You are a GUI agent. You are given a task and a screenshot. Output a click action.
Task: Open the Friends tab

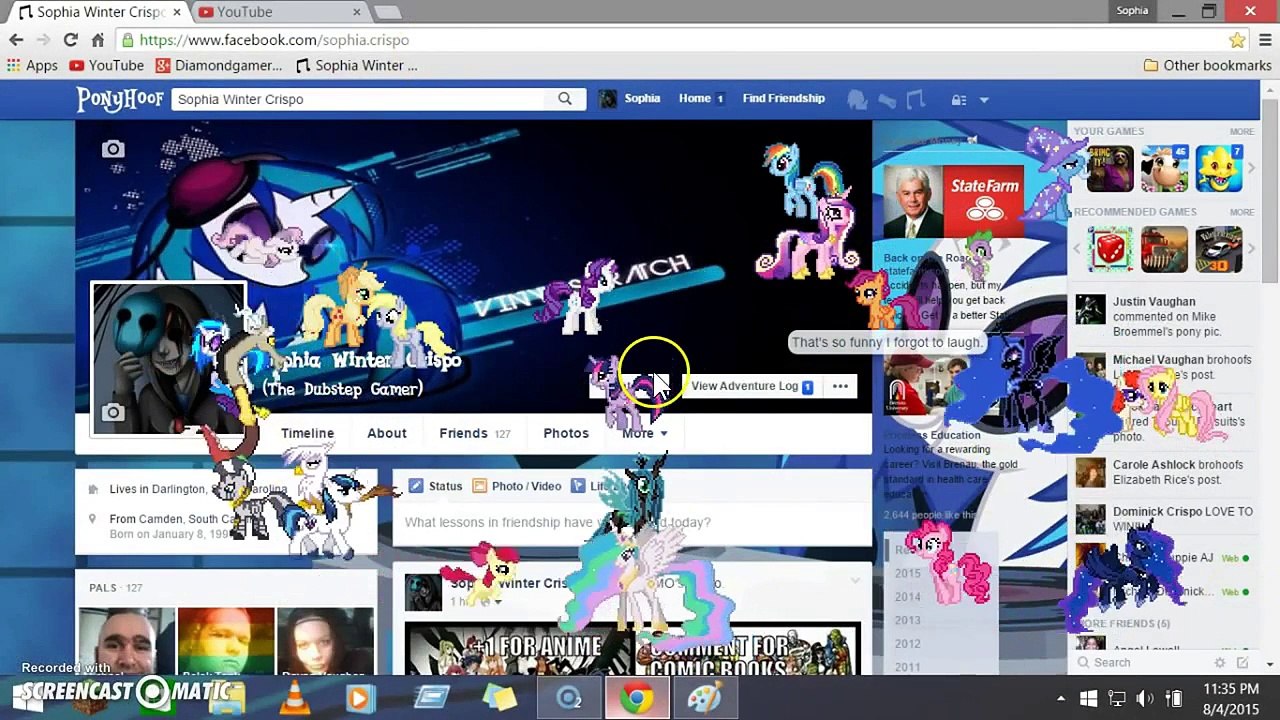pos(474,433)
